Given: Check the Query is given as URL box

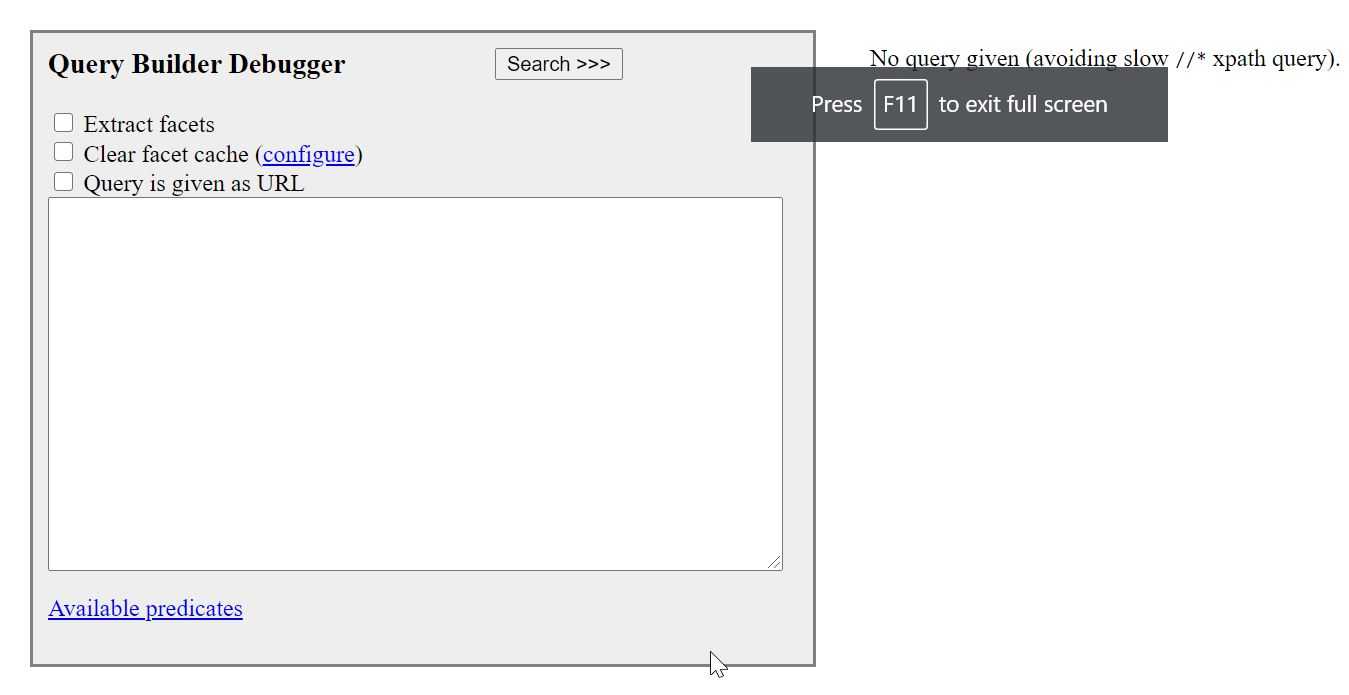Looking at the screenshot, I should [64, 182].
